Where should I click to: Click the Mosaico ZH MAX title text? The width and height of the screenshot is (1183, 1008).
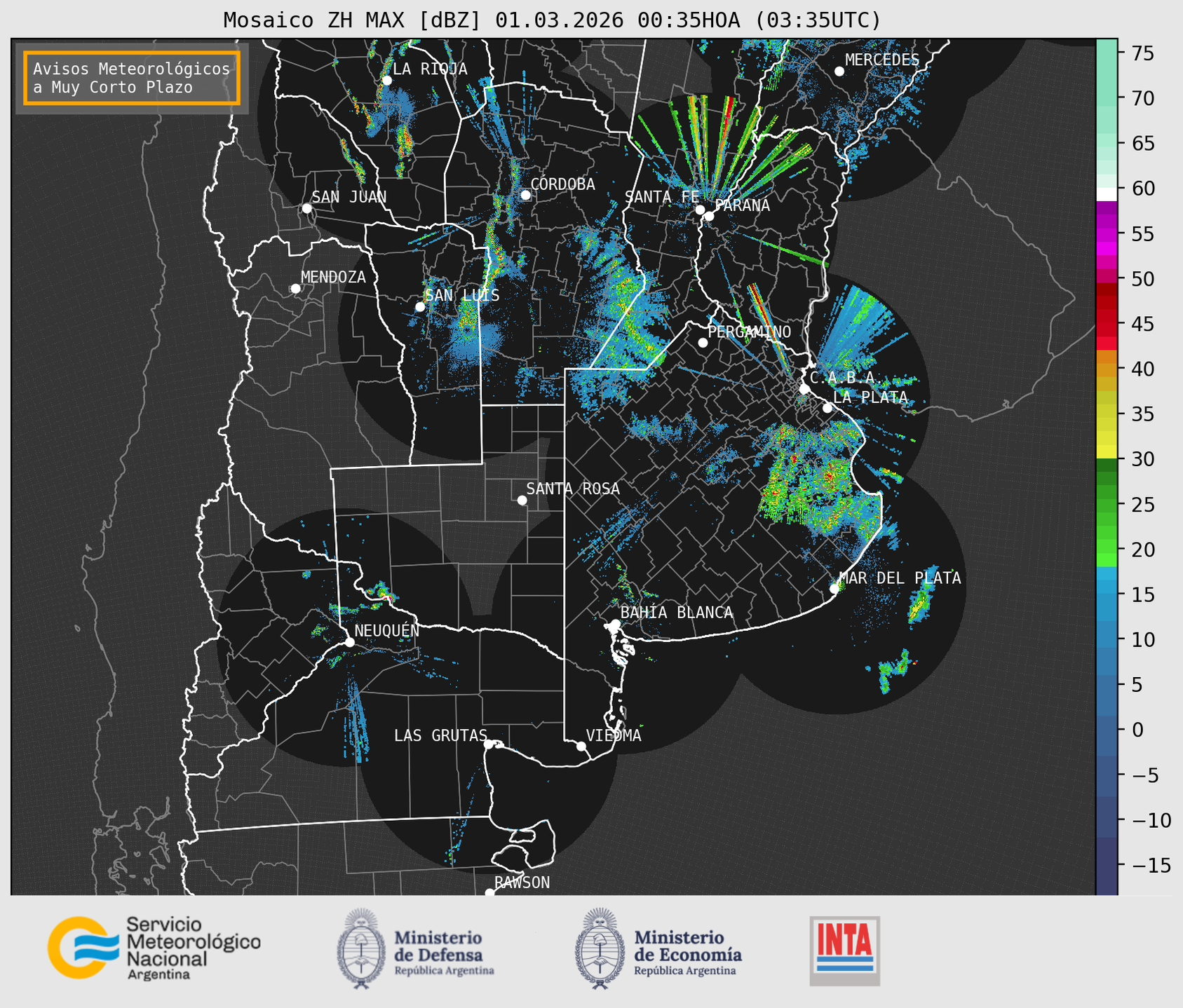[x=551, y=20]
